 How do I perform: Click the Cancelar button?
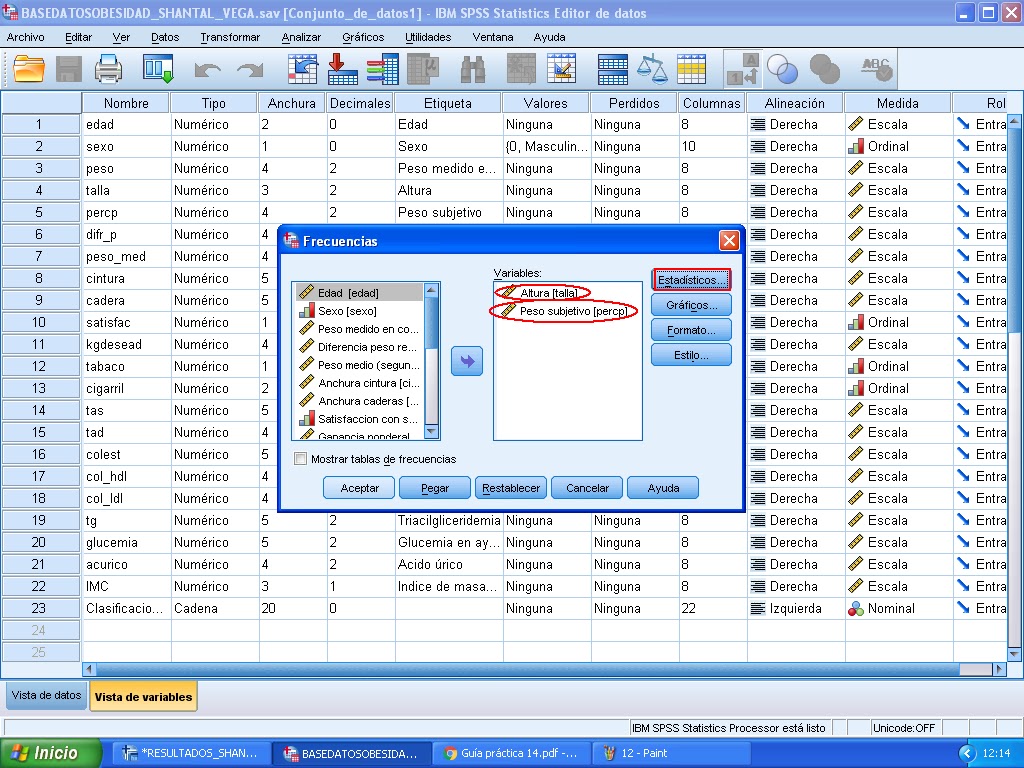(587, 488)
